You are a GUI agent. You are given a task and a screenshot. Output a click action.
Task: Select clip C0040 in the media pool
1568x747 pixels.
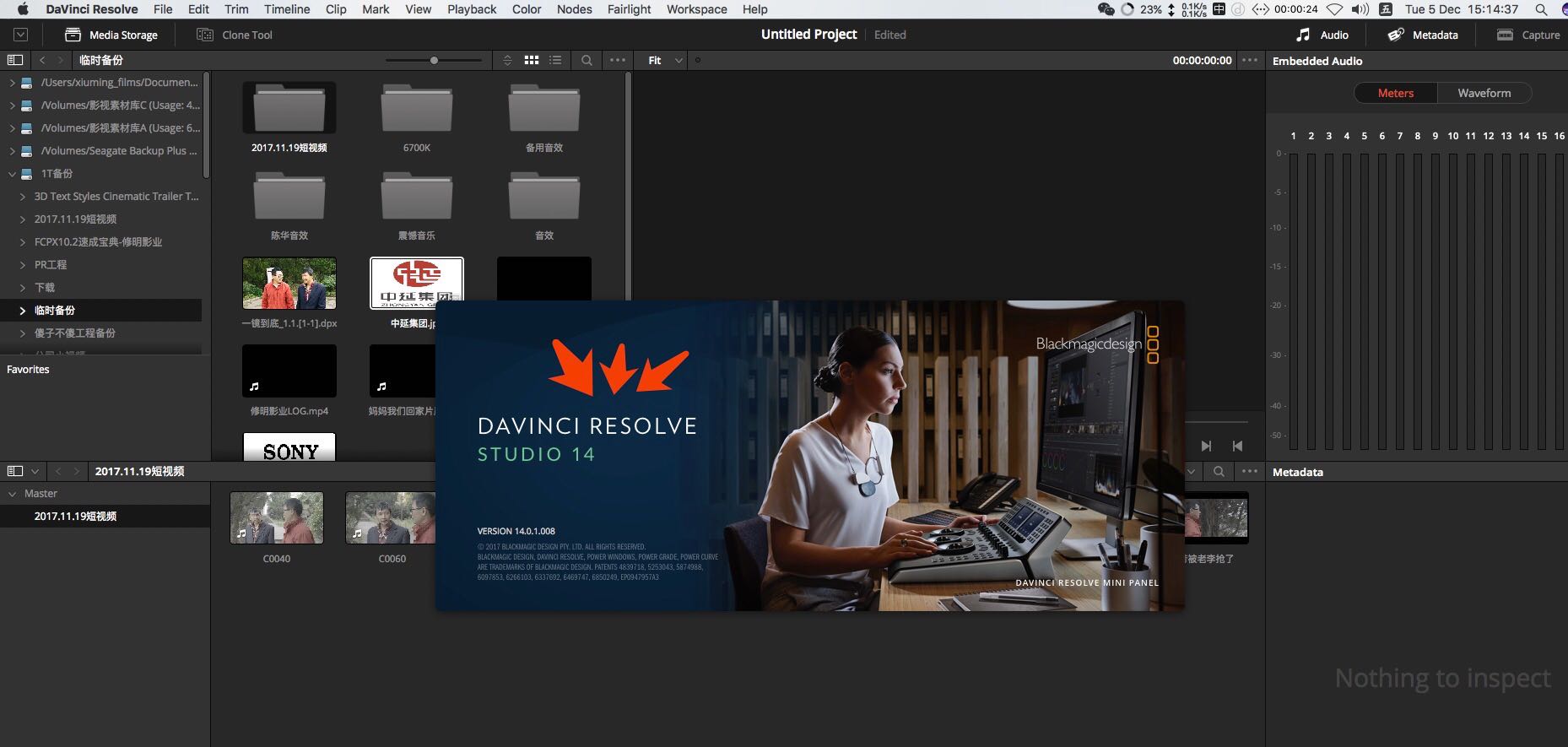pyautogui.click(x=277, y=518)
